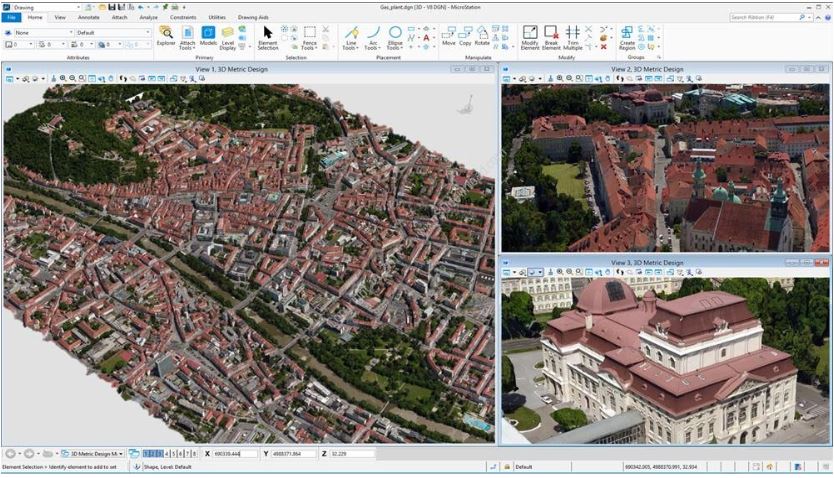834x478 pixels.
Task: Toggle the lock icon in status bar
Action: click(x=507, y=467)
